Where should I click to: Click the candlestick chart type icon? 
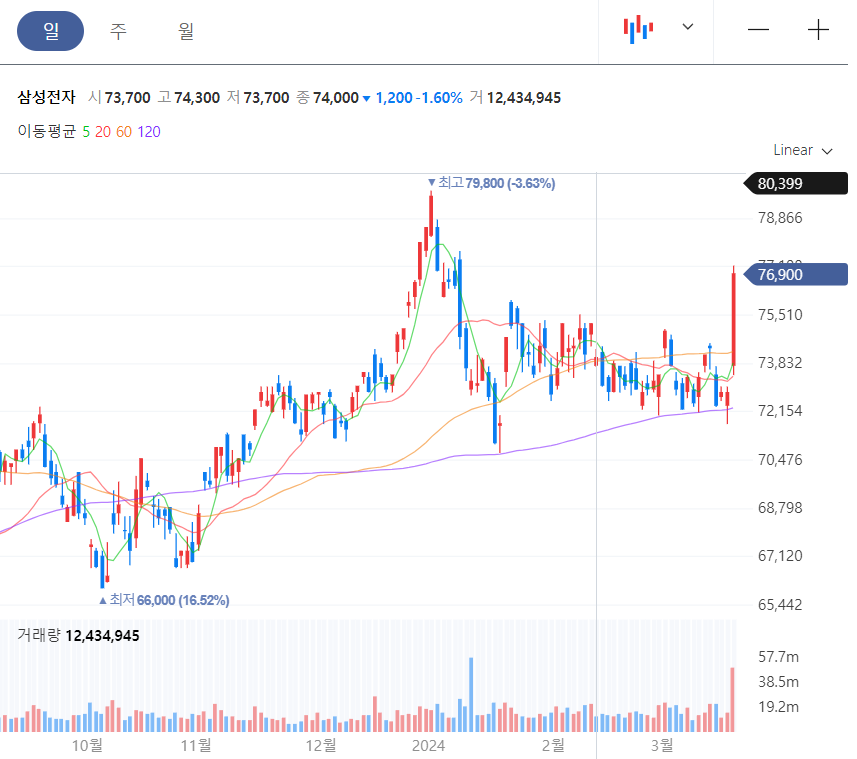coord(638,29)
